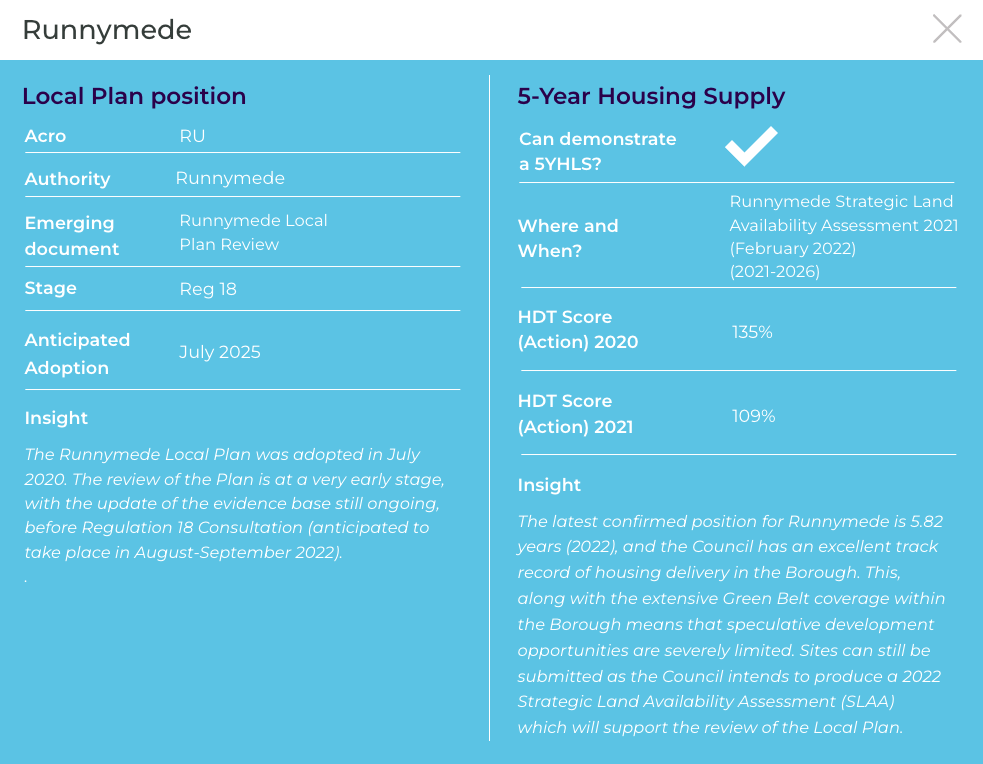Click the Authority value Runnymede
The width and height of the screenshot is (983, 764).
click(230, 178)
